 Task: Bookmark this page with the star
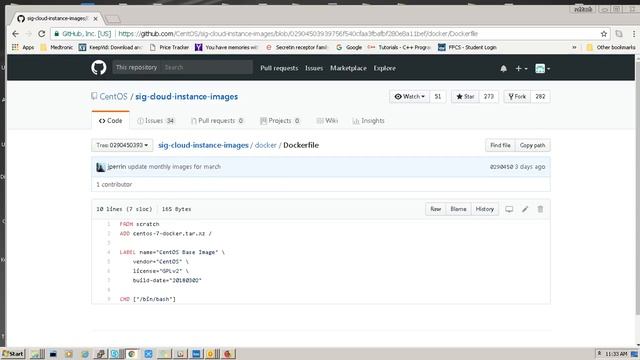point(604,34)
